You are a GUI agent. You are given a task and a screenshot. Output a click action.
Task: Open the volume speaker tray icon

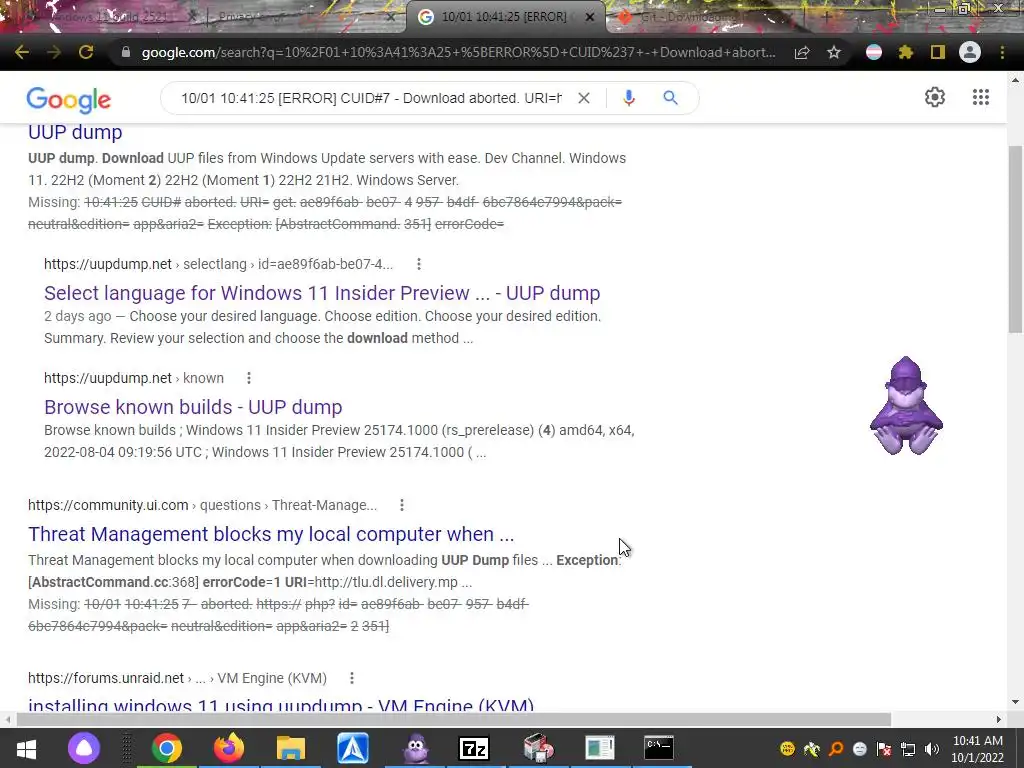pos(932,748)
